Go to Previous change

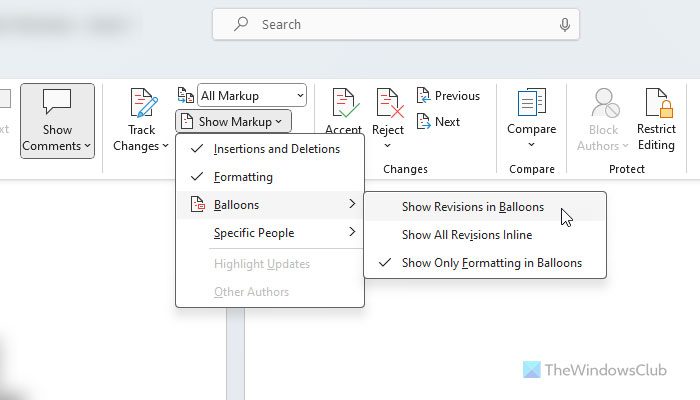pos(448,96)
